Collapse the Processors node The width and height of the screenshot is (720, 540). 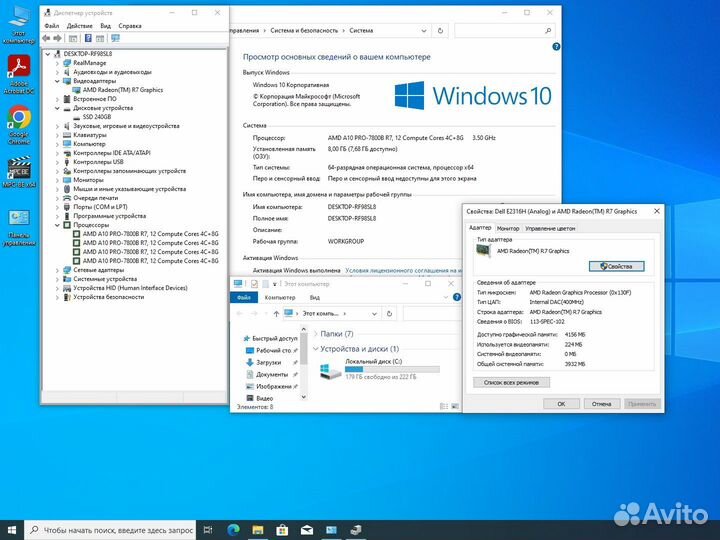[x=57, y=225]
